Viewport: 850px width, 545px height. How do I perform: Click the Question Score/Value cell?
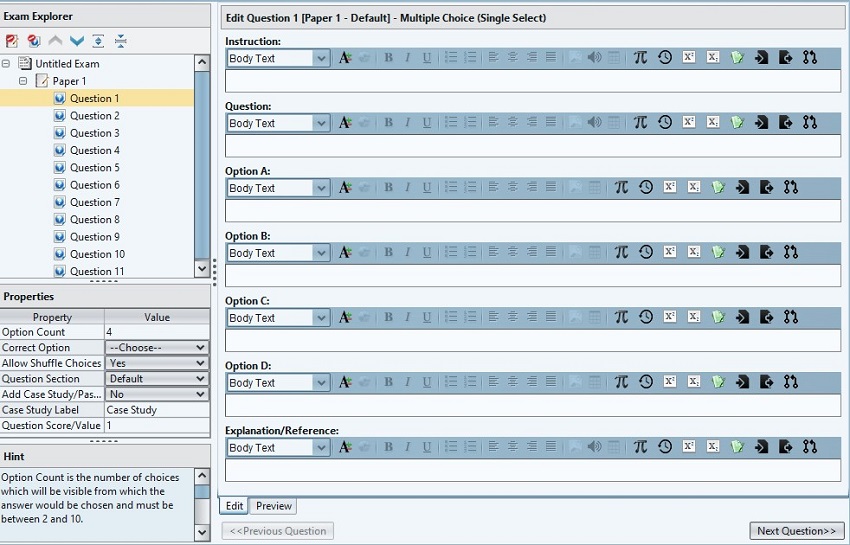[157, 426]
